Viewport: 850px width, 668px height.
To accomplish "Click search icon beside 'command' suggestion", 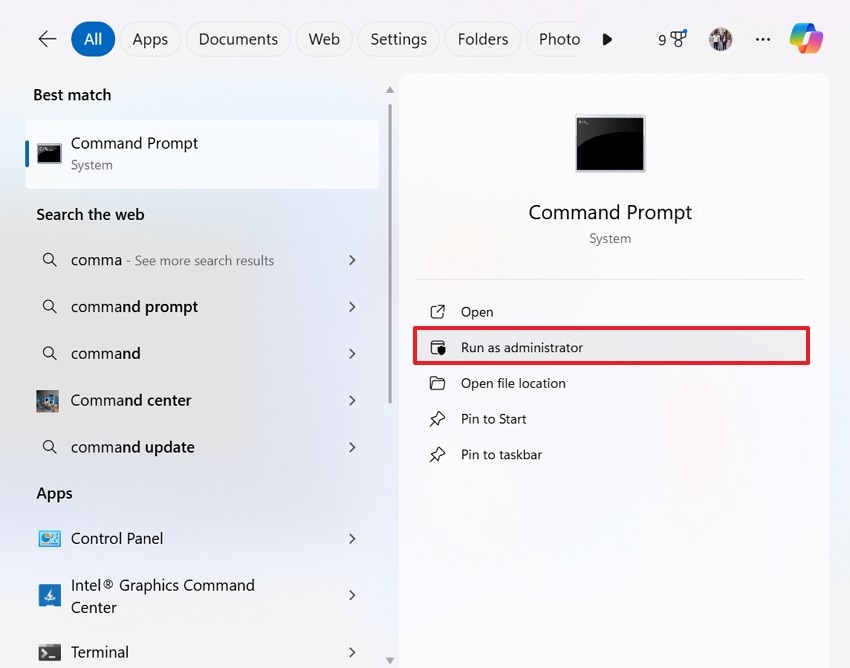I will coord(49,354).
